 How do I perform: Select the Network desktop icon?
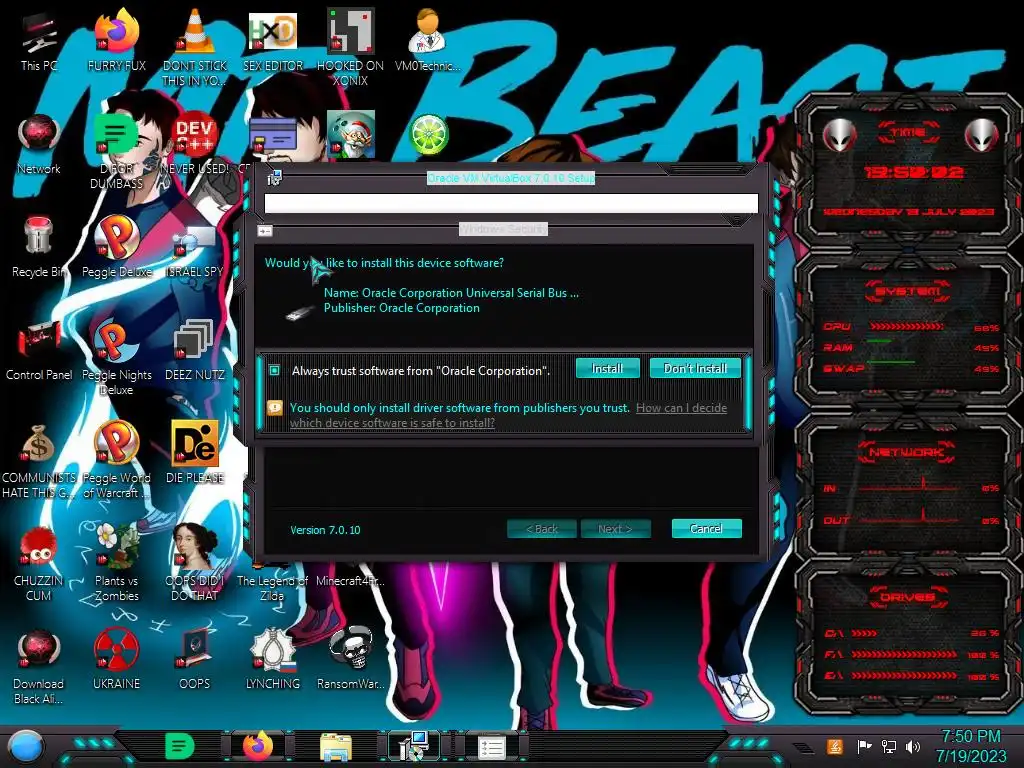[39, 145]
